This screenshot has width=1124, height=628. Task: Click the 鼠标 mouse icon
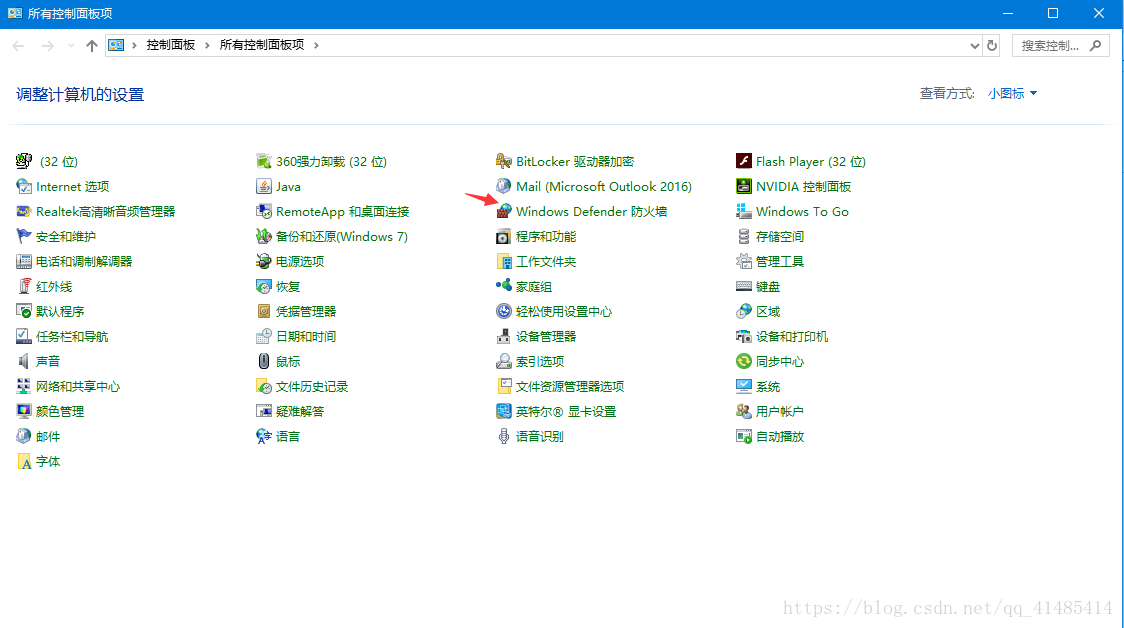[x=264, y=361]
